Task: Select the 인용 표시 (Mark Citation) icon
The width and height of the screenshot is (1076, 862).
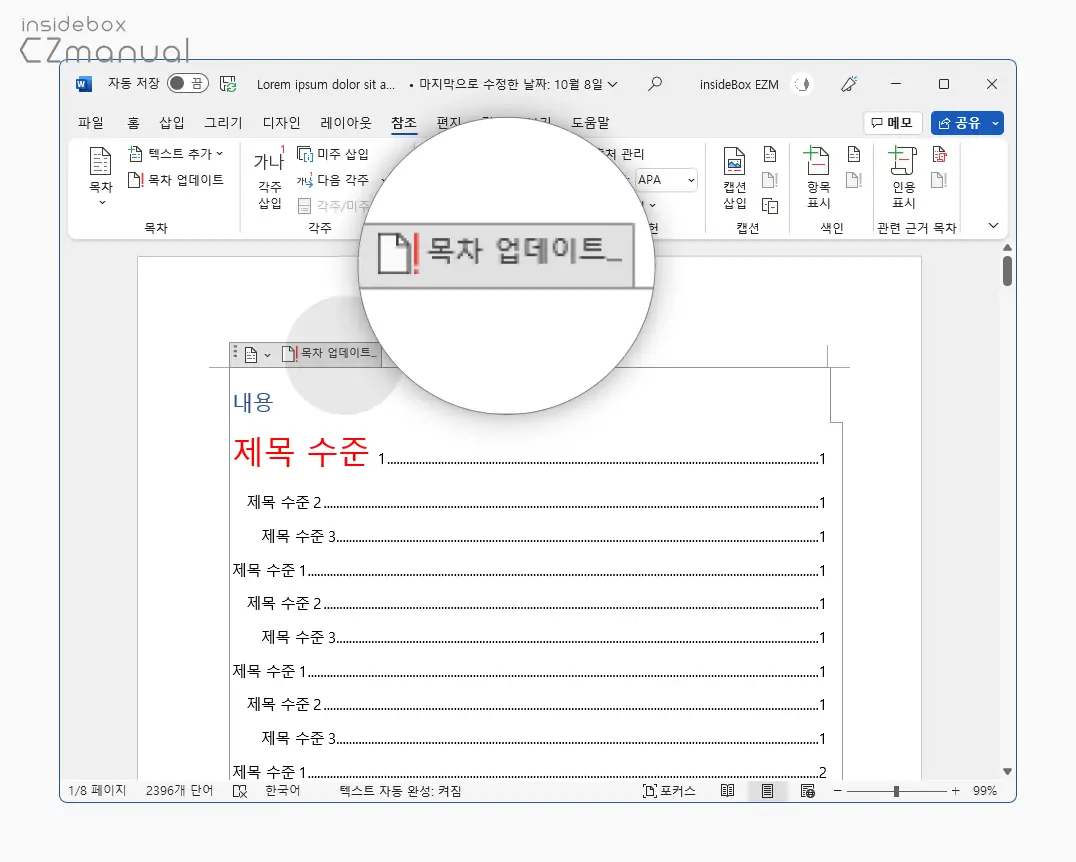Action: click(x=900, y=175)
